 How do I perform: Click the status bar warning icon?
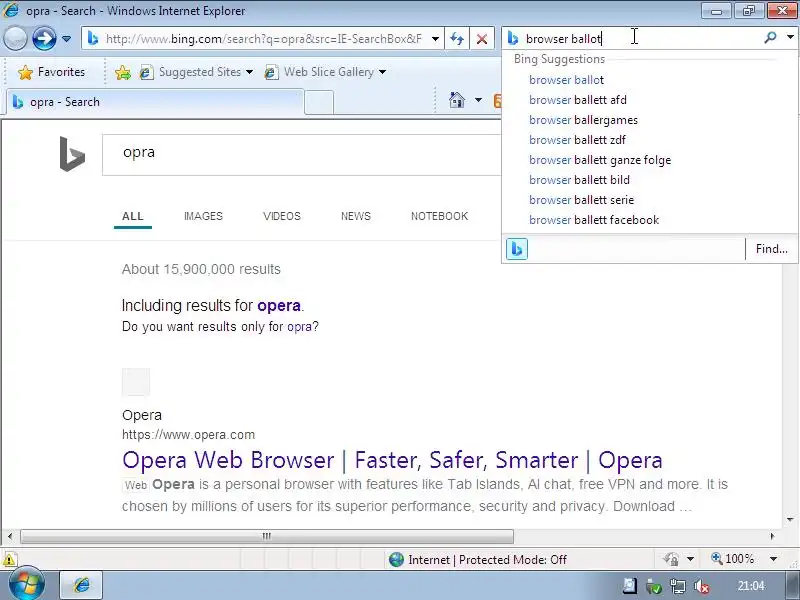9,559
